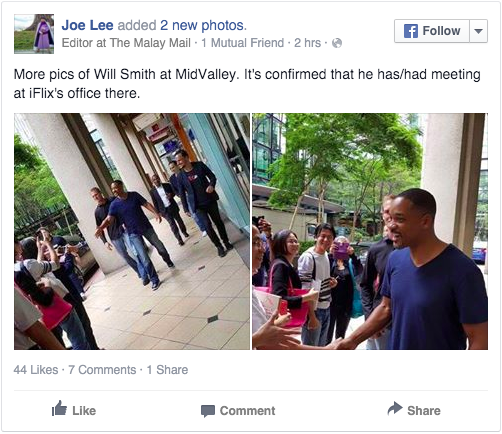Viewport: 502px width, 434px height.
Task: Click the arrow Share icon
Action: (x=395, y=408)
